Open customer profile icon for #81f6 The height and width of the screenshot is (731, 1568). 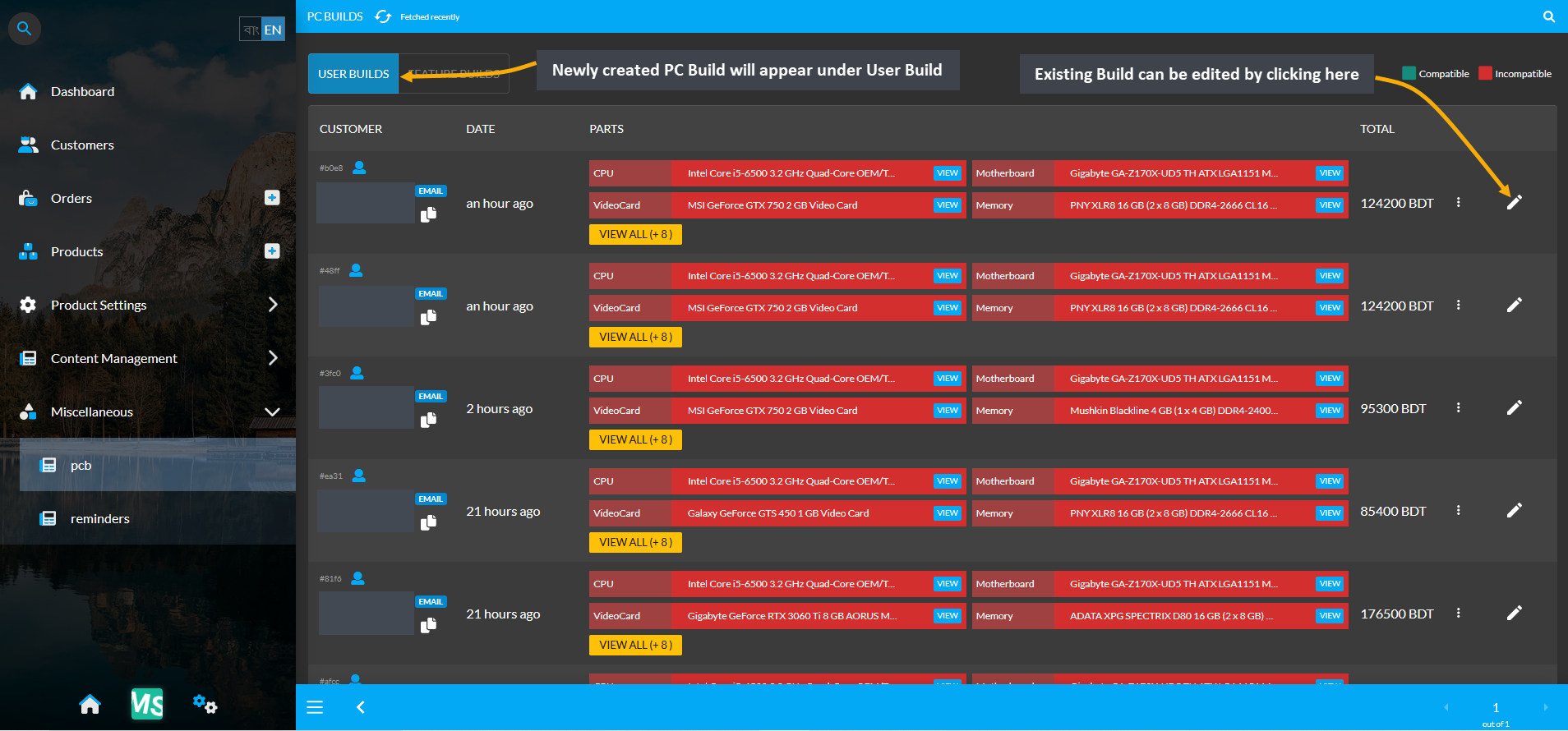coord(357,578)
